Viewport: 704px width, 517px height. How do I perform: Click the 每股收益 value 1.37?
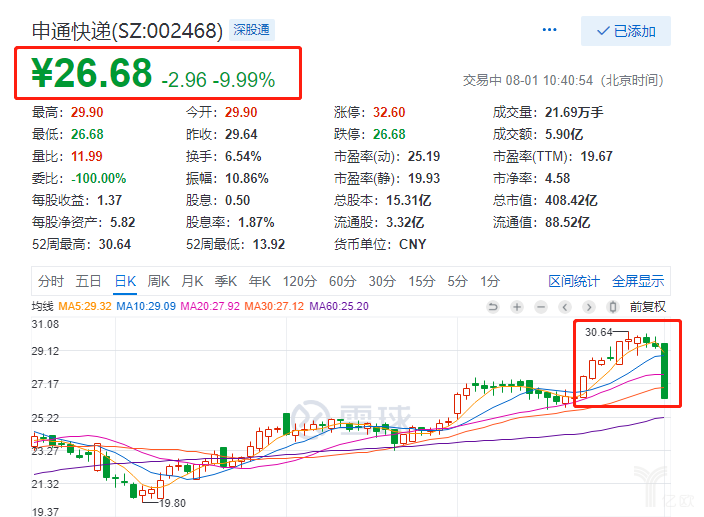(110, 200)
